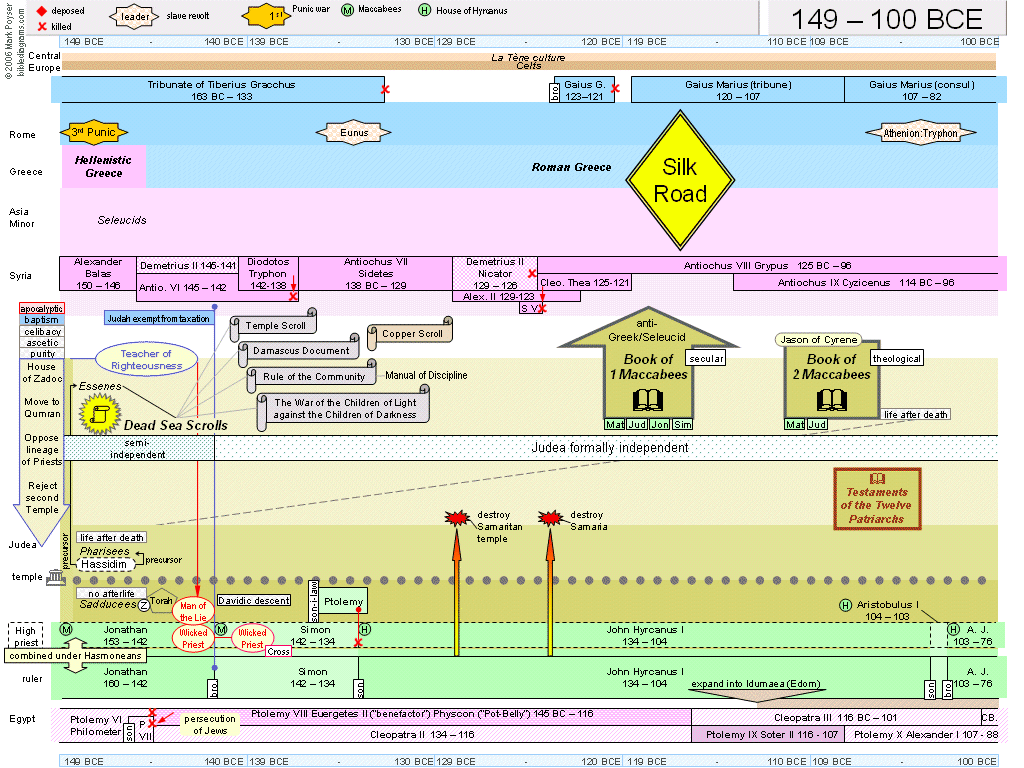Screen dimensions: 1024x768
Task: Open the Teacher of Righteousness oval label
Action: (146, 360)
